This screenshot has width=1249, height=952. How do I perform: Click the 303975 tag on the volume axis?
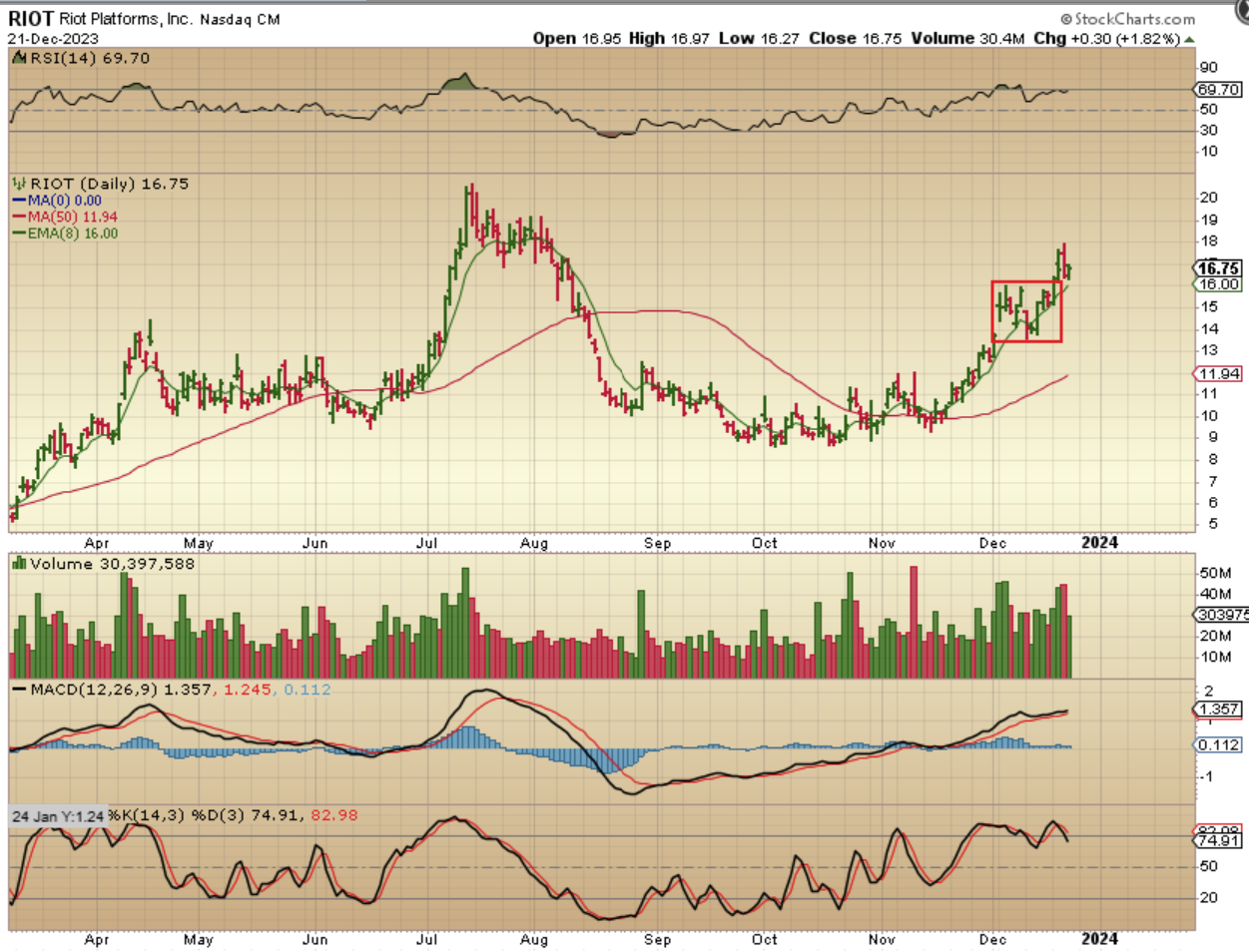[1222, 615]
